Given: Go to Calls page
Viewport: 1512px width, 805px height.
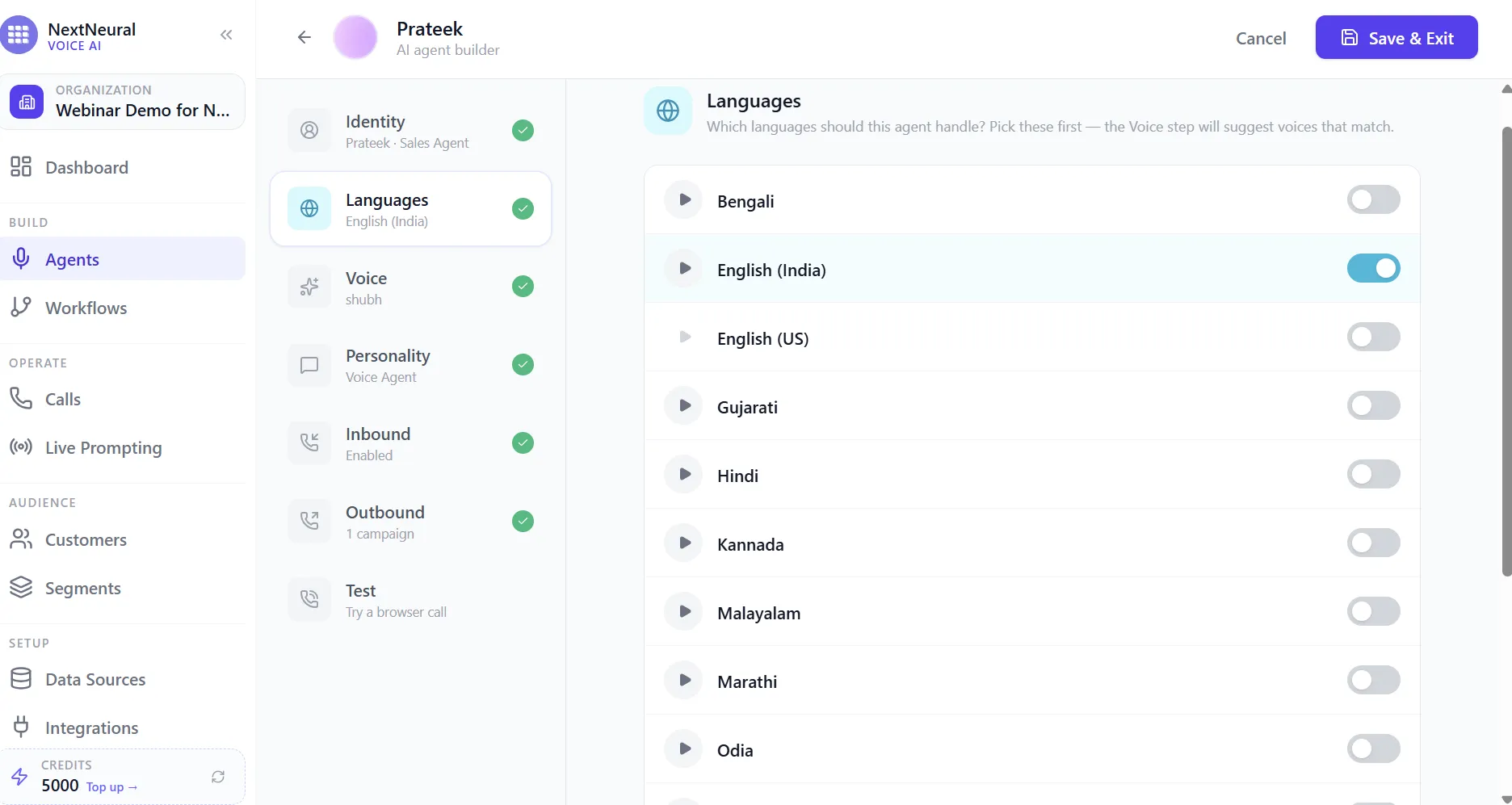Looking at the screenshot, I should (123, 399).
